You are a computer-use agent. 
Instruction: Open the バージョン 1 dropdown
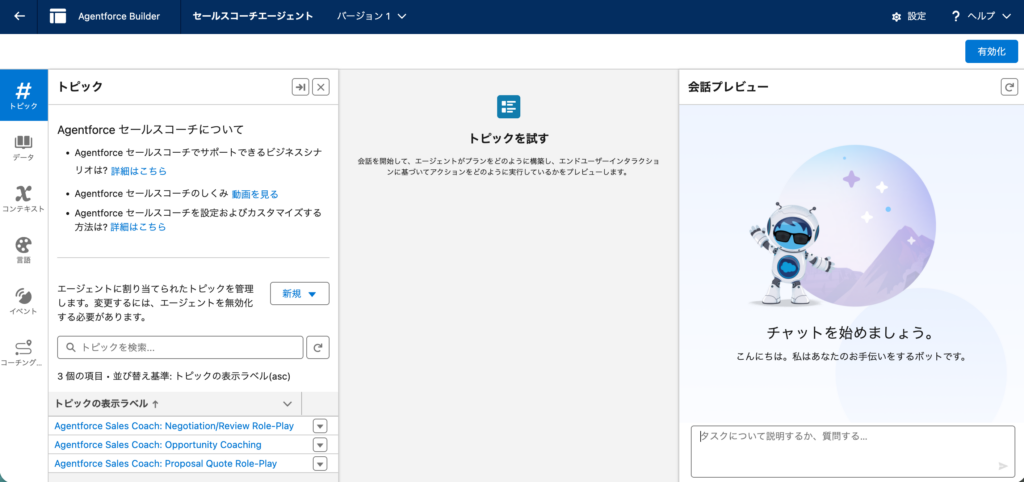click(372, 17)
